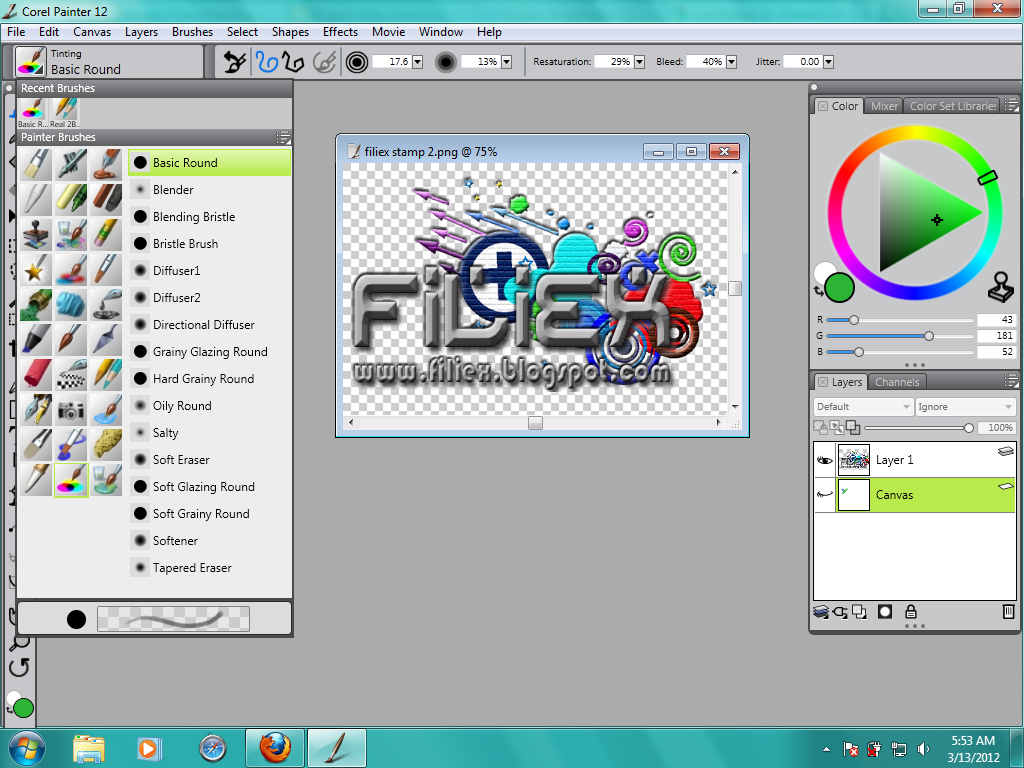Toggle Pick Up Underlying Color in Layers
This screenshot has width=1024, height=768.
837,428
